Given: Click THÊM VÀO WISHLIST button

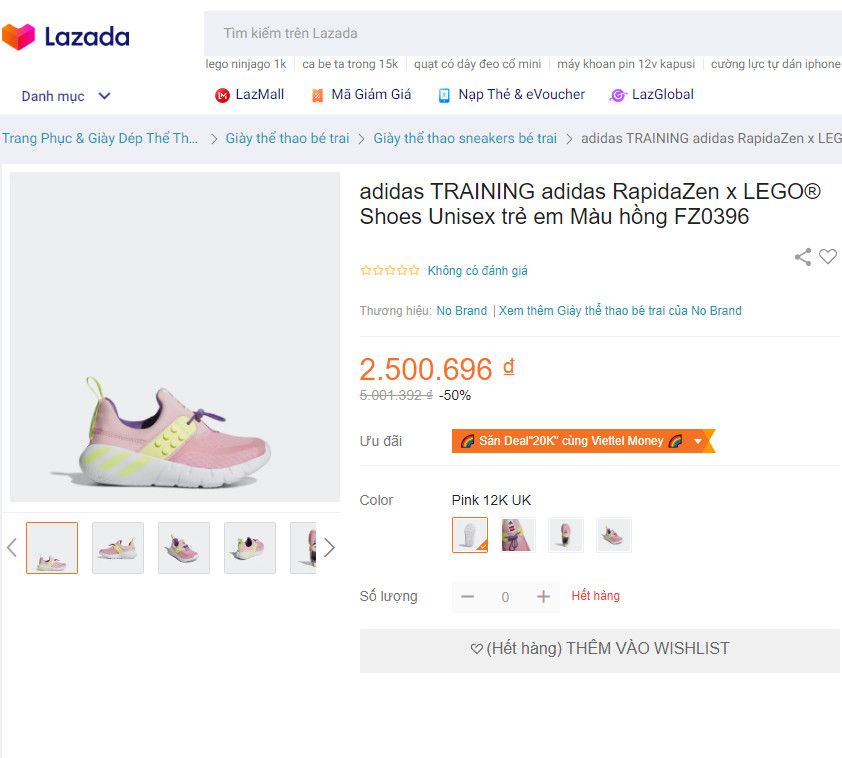Looking at the screenshot, I should click(600, 649).
